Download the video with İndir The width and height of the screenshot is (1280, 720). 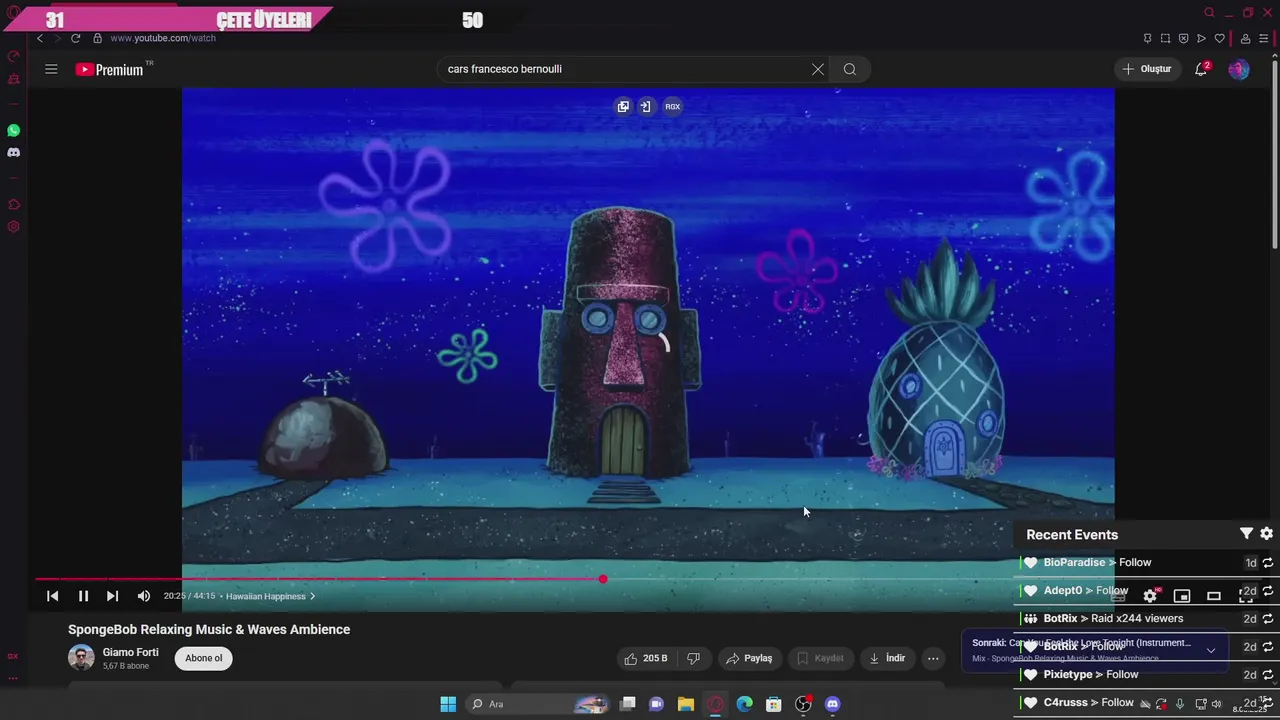coord(887,658)
